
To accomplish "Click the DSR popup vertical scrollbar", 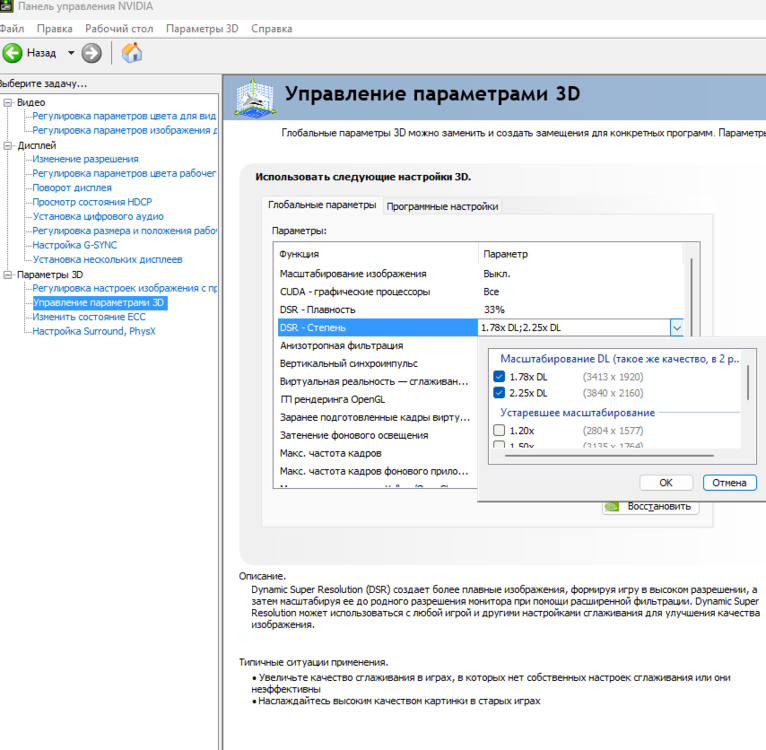I will click(x=748, y=382).
